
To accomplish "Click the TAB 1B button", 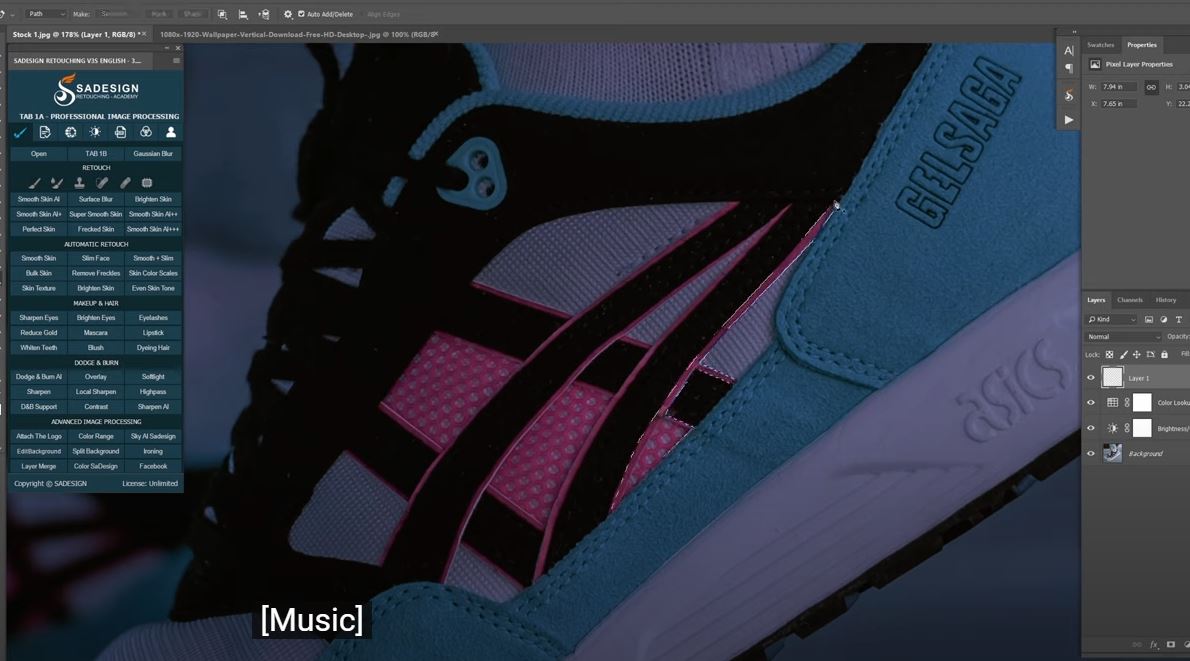I will [96, 154].
